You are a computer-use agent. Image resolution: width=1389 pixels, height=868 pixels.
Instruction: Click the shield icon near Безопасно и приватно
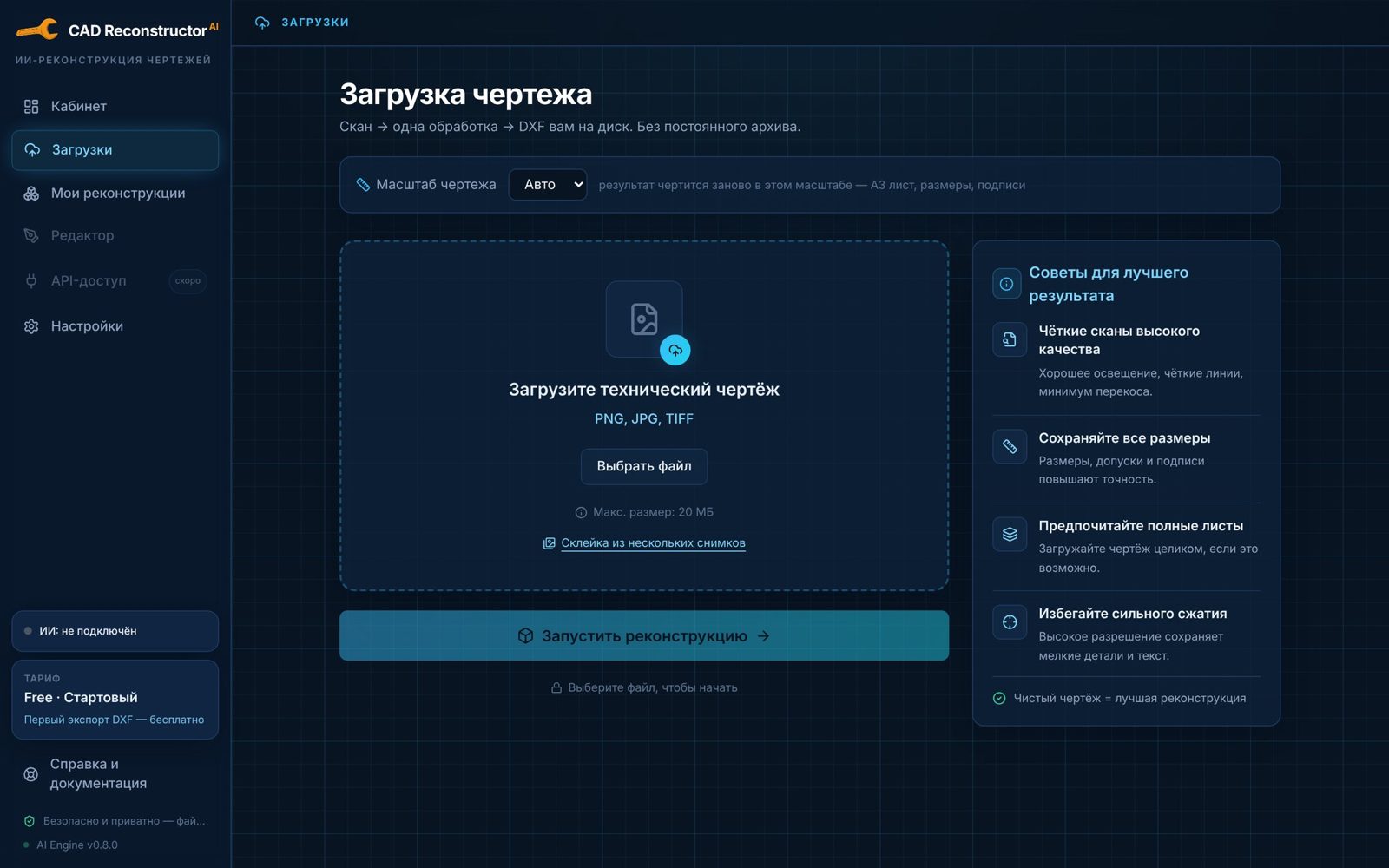tap(30, 821)
